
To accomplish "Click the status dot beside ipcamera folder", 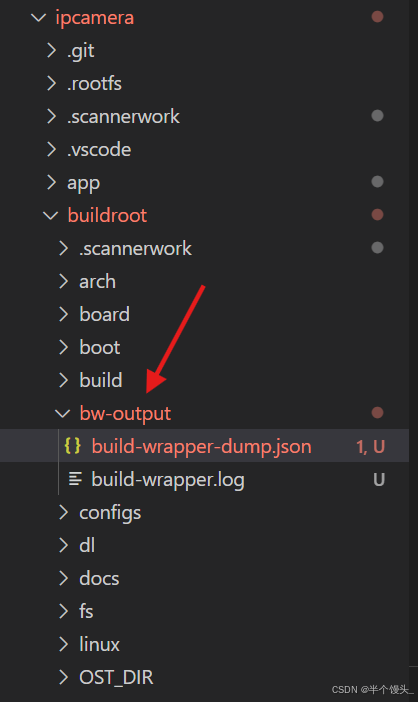I will (377, 17).
